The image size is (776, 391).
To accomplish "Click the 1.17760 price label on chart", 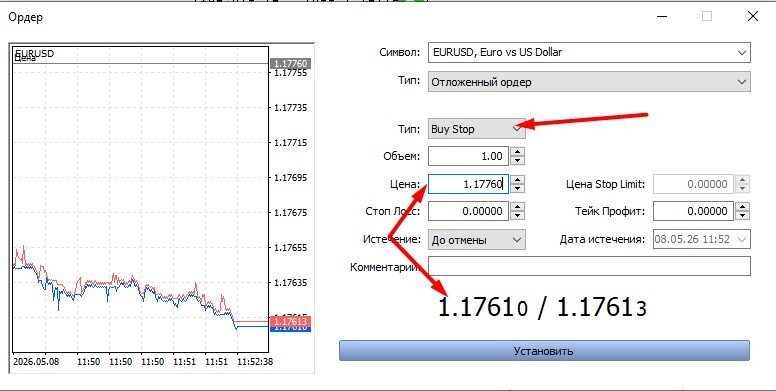I will [x=291, y=63].
